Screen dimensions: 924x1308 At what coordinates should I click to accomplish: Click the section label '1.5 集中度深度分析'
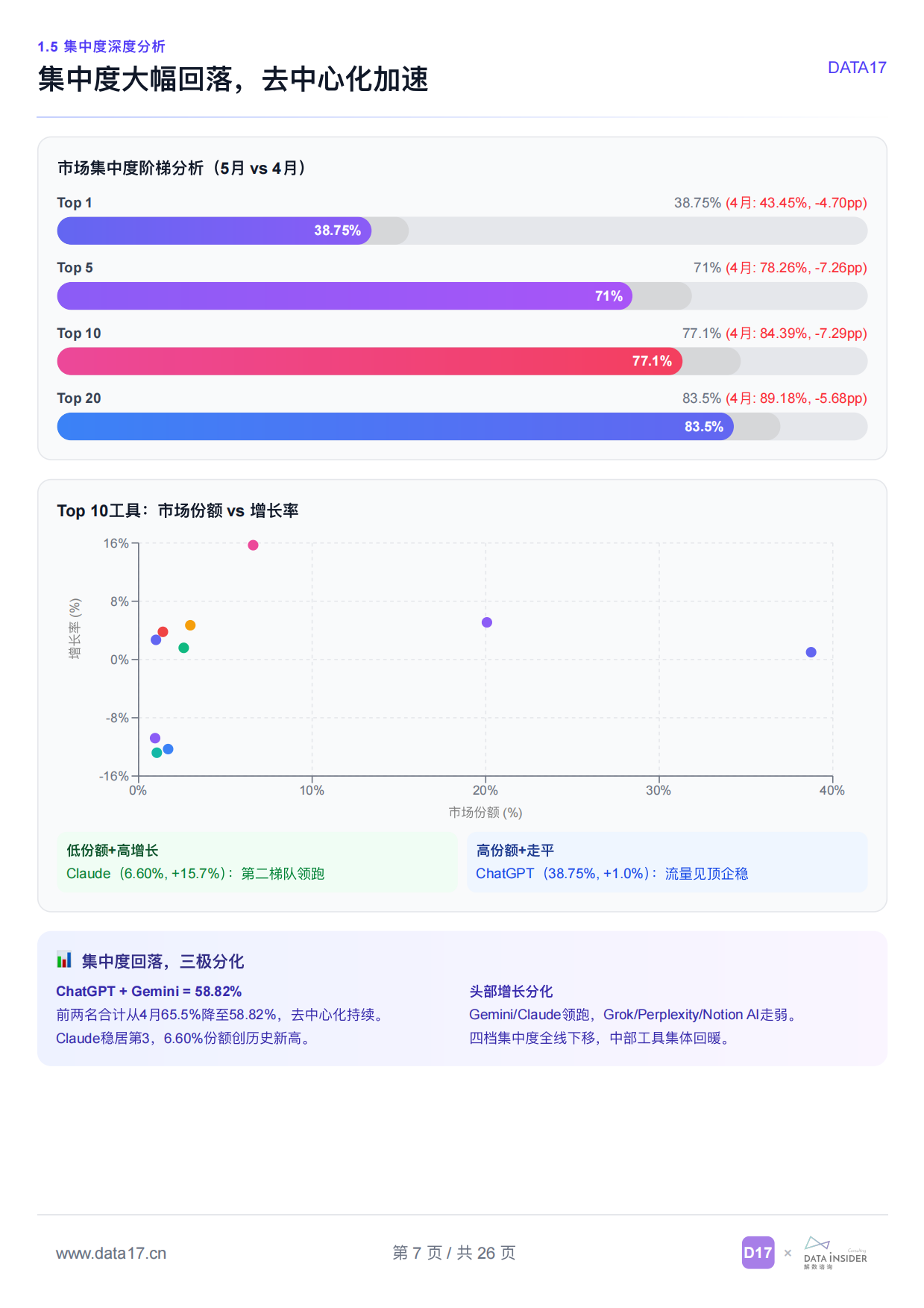pyautogui.click(x=101, y=46)
